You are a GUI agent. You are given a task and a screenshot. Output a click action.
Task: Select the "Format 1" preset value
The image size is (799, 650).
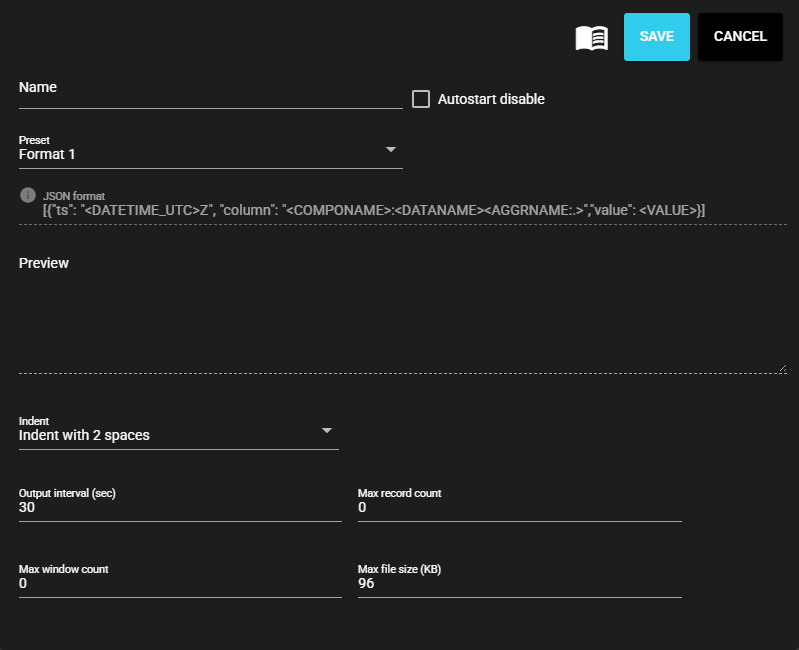coord(47,154)
